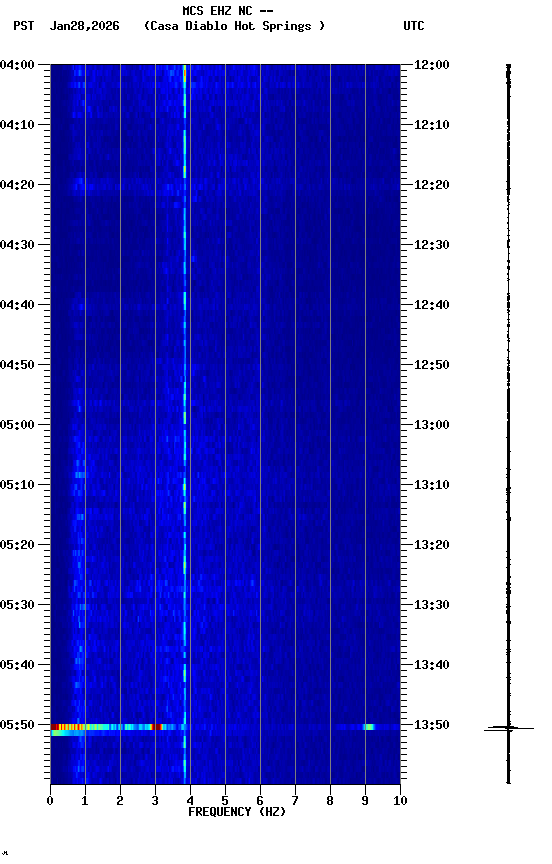552x864 pixels.
Task: Click the red top of the 3.8 Hz line
Action: (185, 73)
